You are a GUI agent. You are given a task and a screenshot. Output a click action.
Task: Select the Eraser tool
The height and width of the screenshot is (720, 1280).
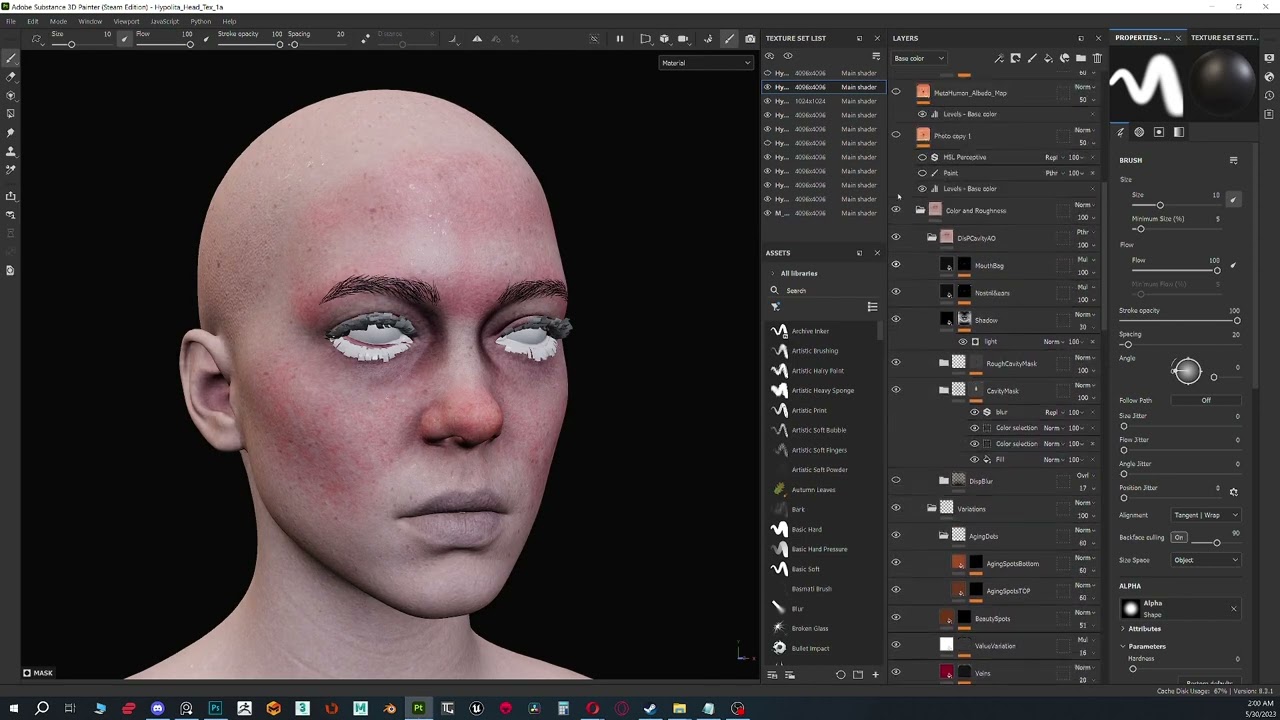pos(11,77)
